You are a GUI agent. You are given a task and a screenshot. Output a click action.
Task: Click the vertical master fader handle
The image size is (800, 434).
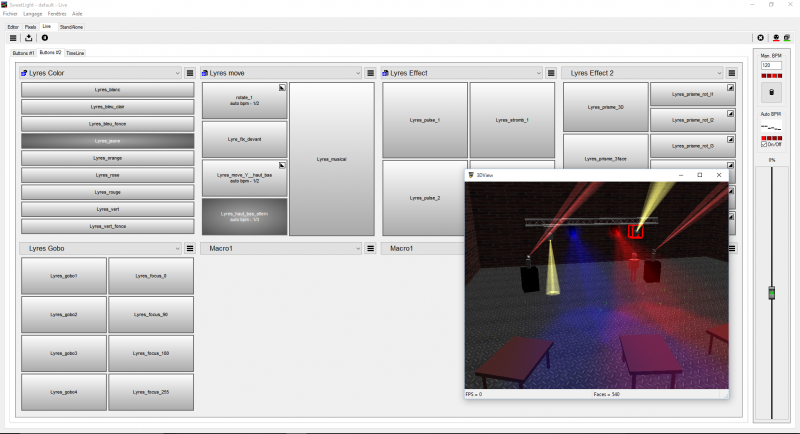tap(771, 293)
